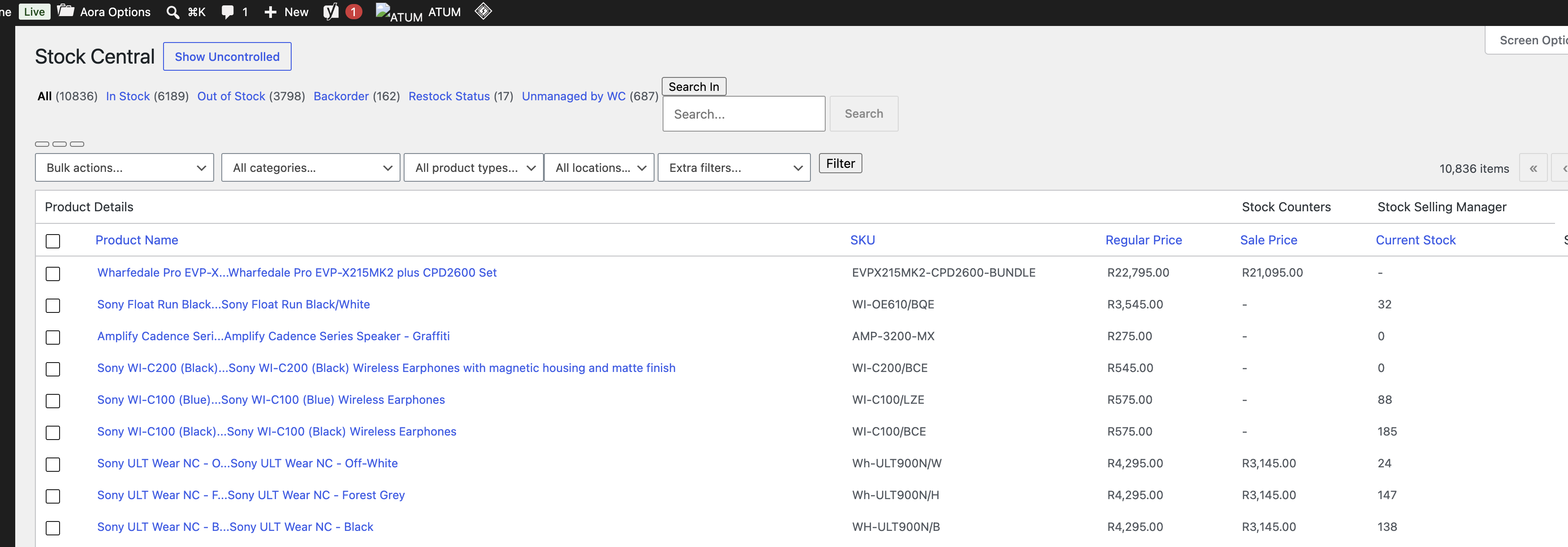Sort by SKU column
Screen dimensions: 1568x547
click(x=862, y=240)
